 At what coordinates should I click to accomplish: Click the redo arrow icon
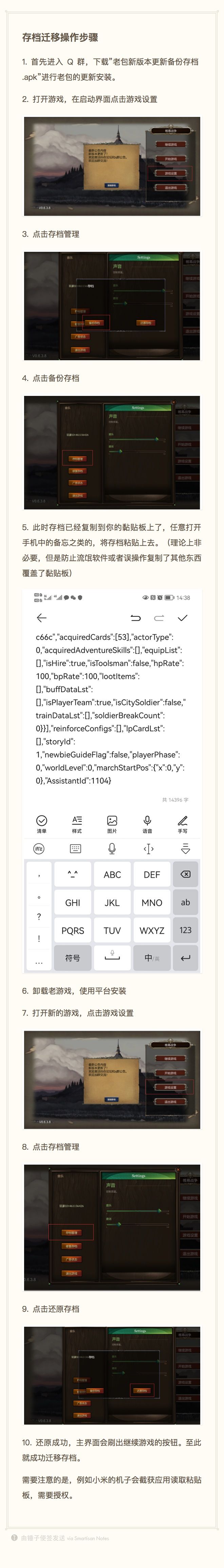coord(159,618)
